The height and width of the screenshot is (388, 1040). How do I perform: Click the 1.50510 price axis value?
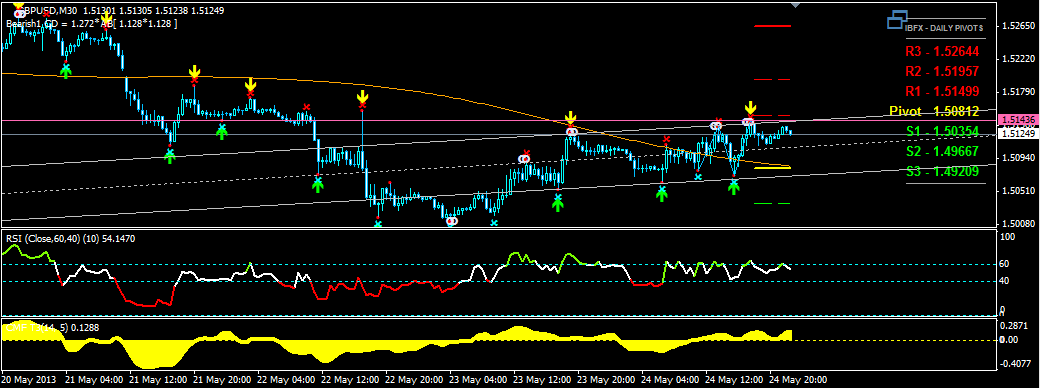[1019, 192]
